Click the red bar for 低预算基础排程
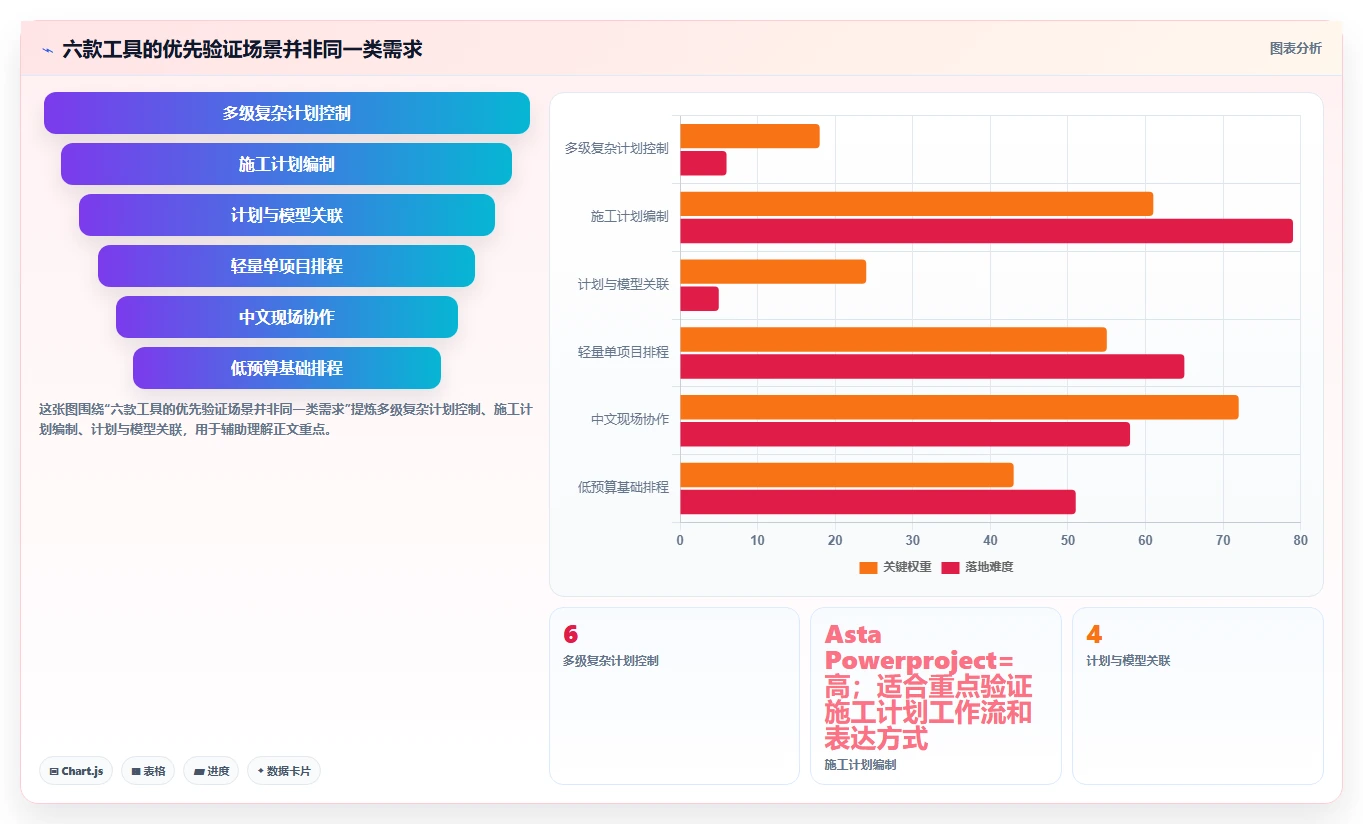Screen dimensions: 1363x824 tap(878, 502)
